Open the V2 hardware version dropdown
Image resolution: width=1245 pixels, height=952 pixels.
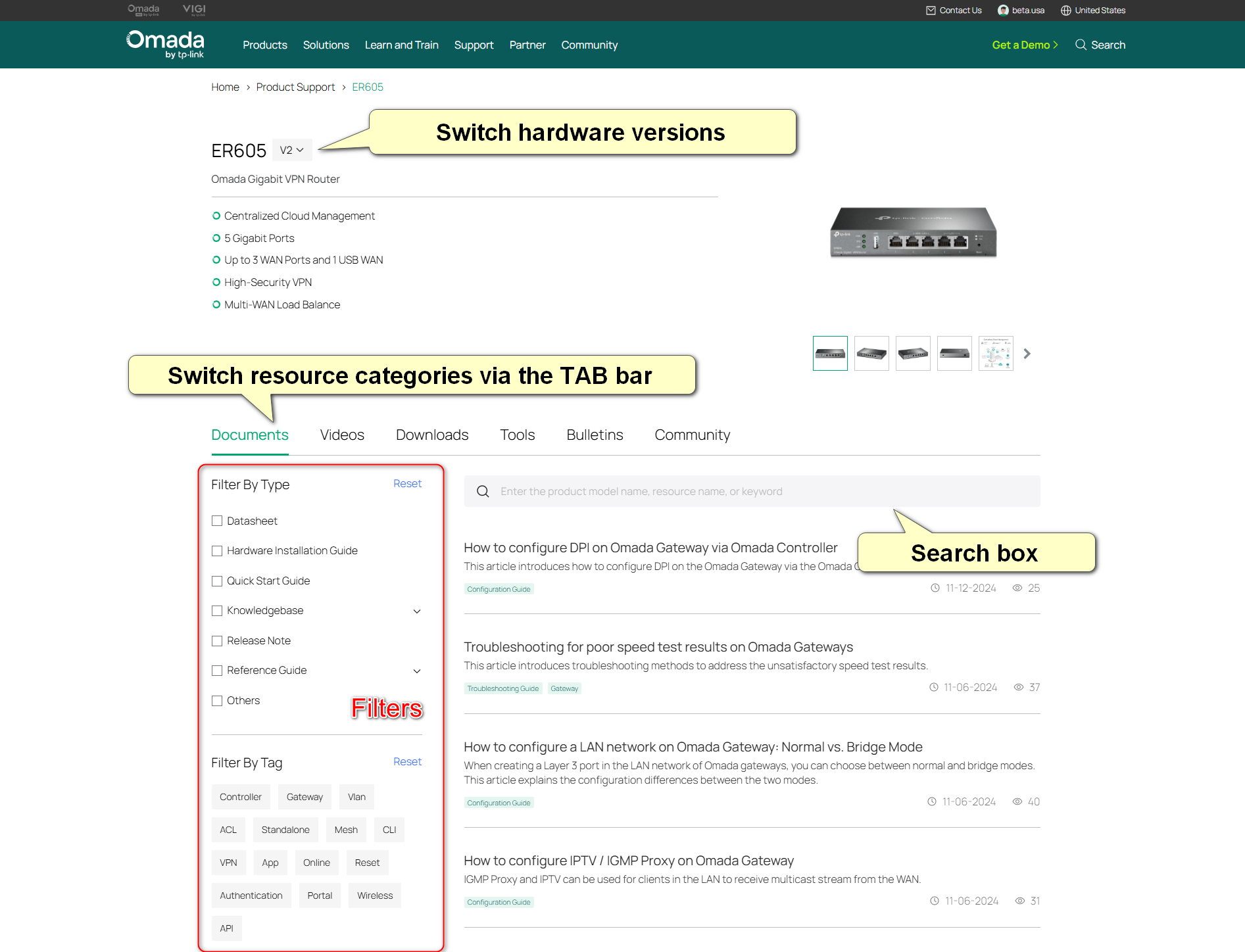coord(292,151)
